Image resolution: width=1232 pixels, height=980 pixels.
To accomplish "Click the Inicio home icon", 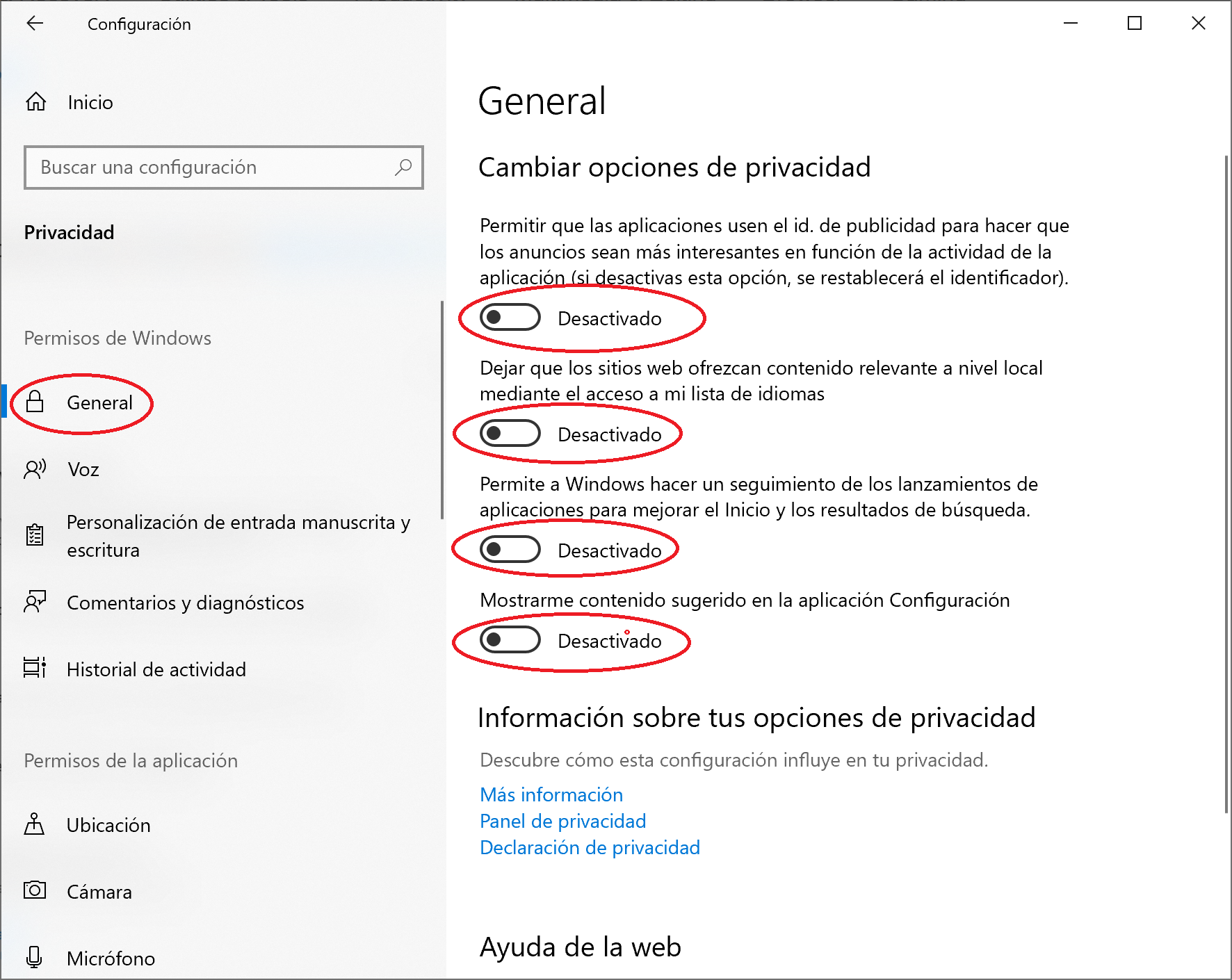I will click(x=36, y=101).
